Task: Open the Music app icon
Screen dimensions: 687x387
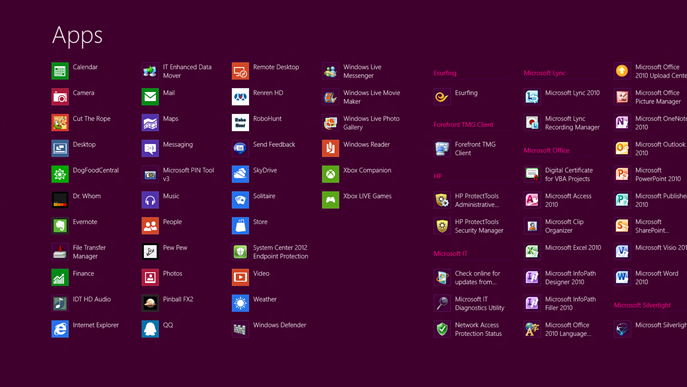Action: pyautogui.click(x=150, y=200)
